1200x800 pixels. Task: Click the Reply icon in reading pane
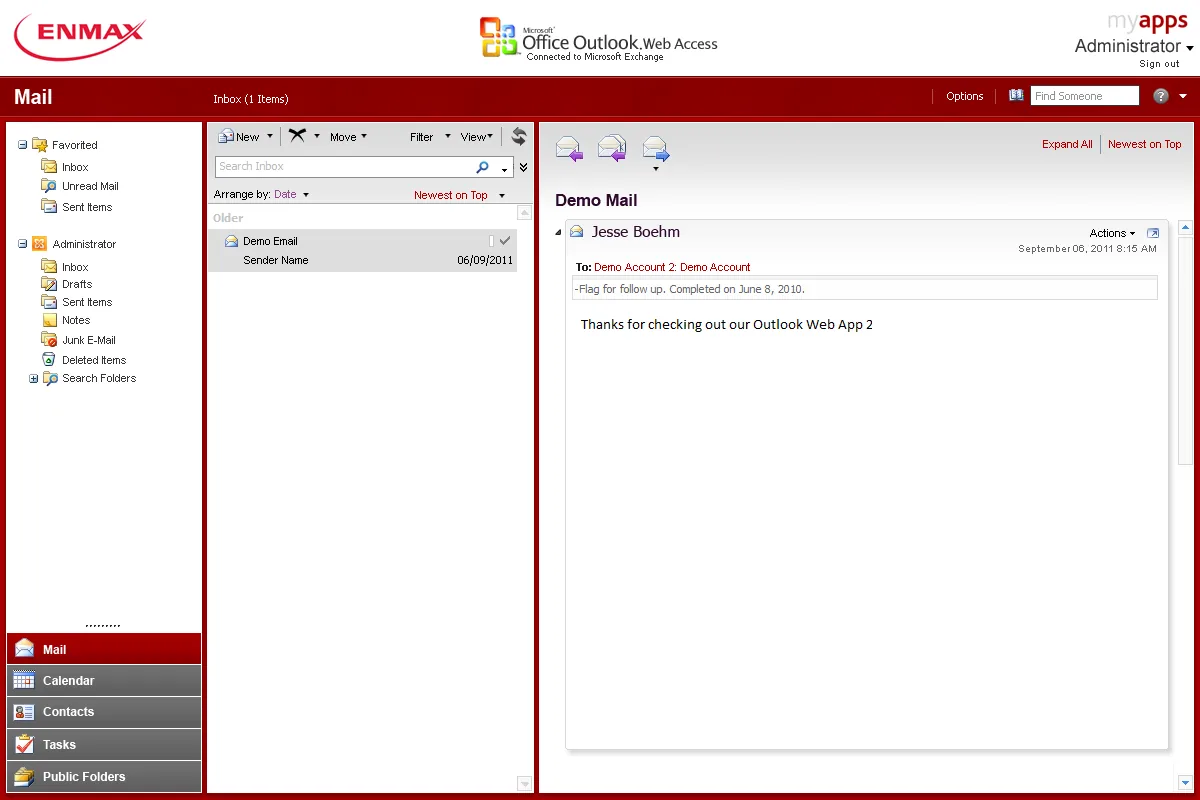point(568,149)
